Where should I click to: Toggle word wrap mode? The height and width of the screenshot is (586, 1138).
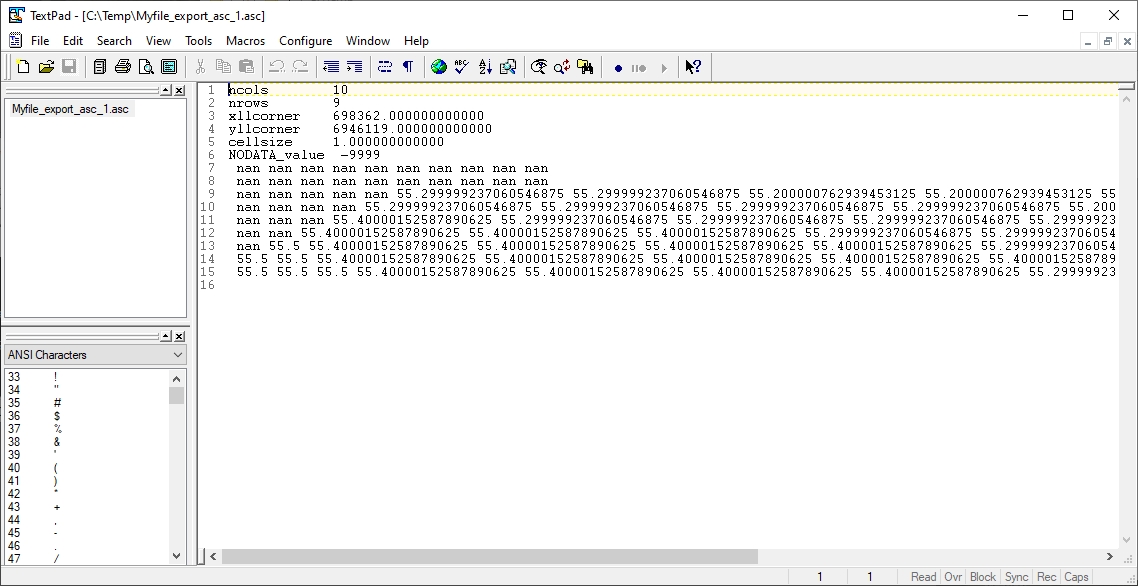click(x=383, y=66)
